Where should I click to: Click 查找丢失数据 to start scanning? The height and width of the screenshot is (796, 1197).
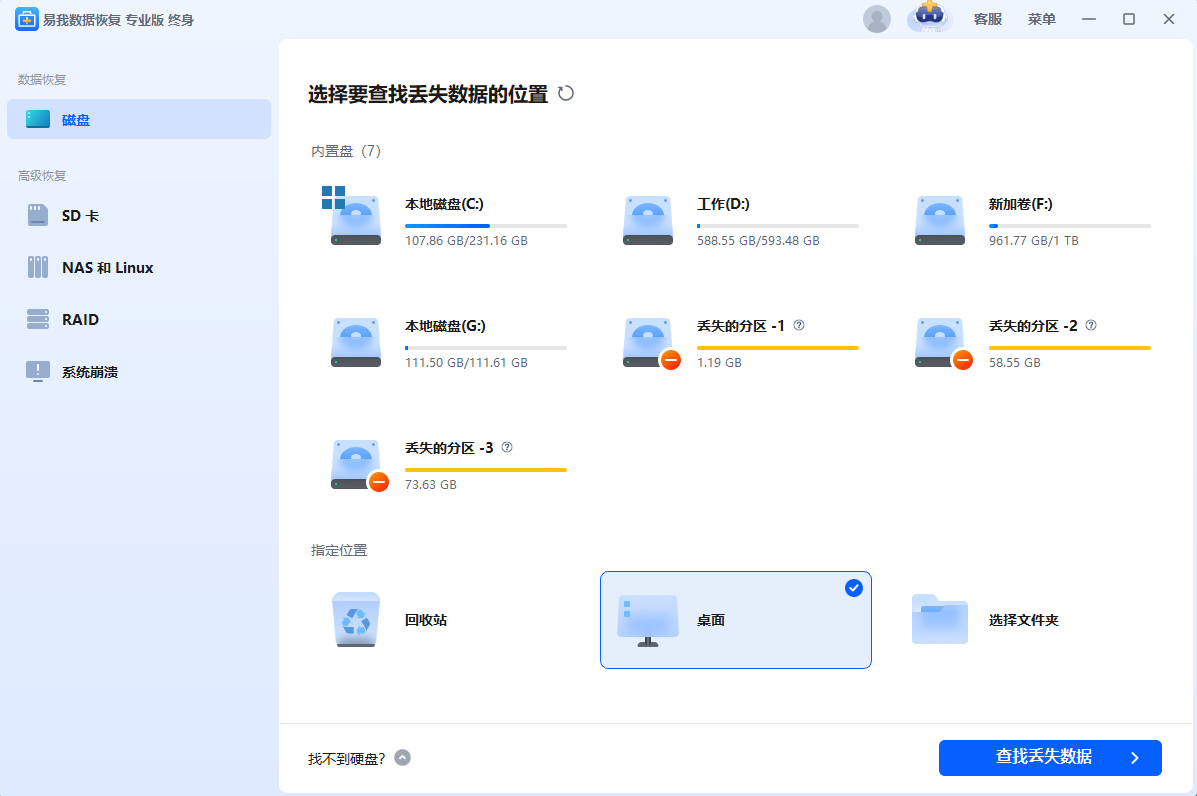pos(1049,758)
